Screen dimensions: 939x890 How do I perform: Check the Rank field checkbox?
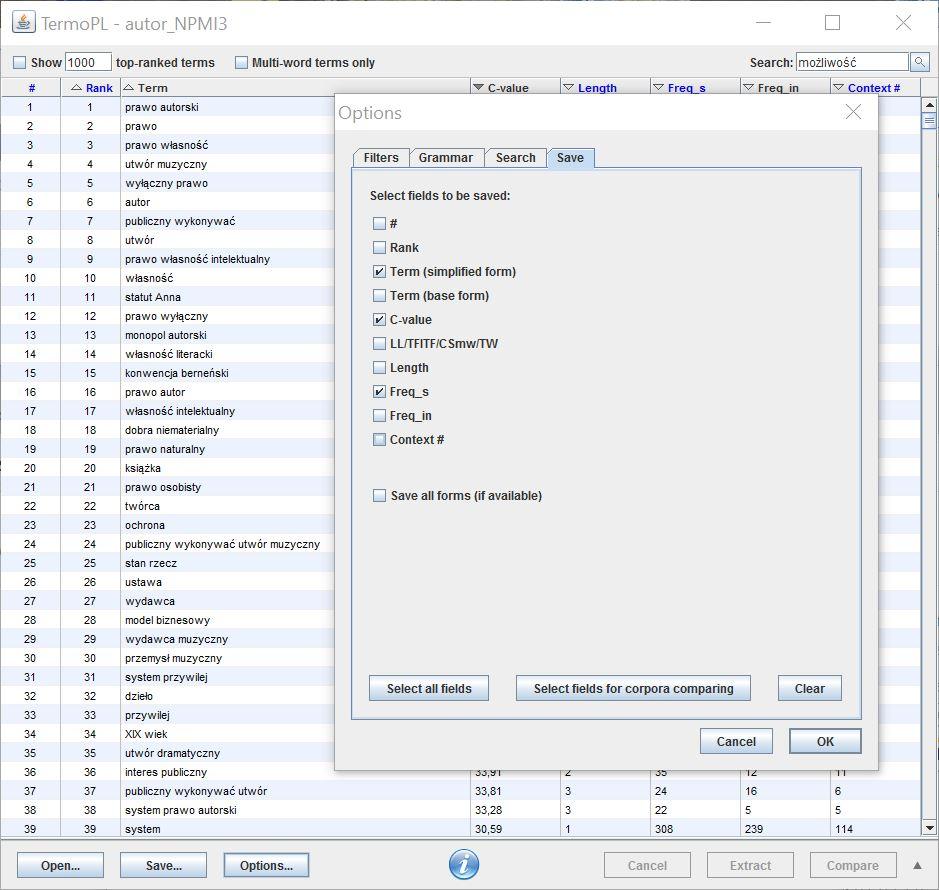click(379, 247)
